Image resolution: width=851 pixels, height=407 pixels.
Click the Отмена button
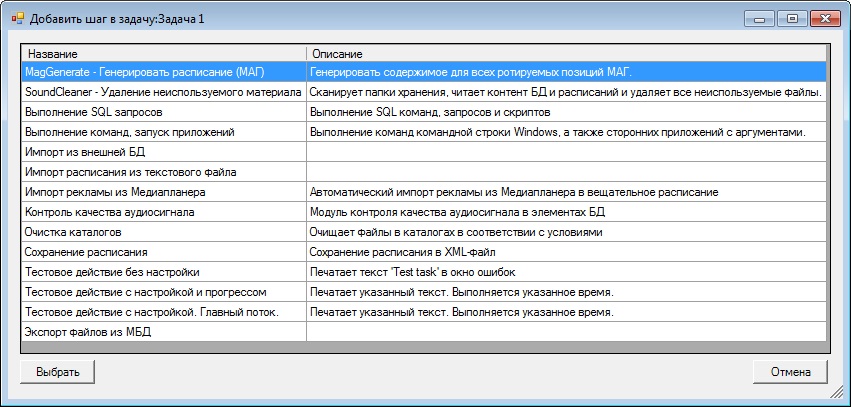(791, 372)
